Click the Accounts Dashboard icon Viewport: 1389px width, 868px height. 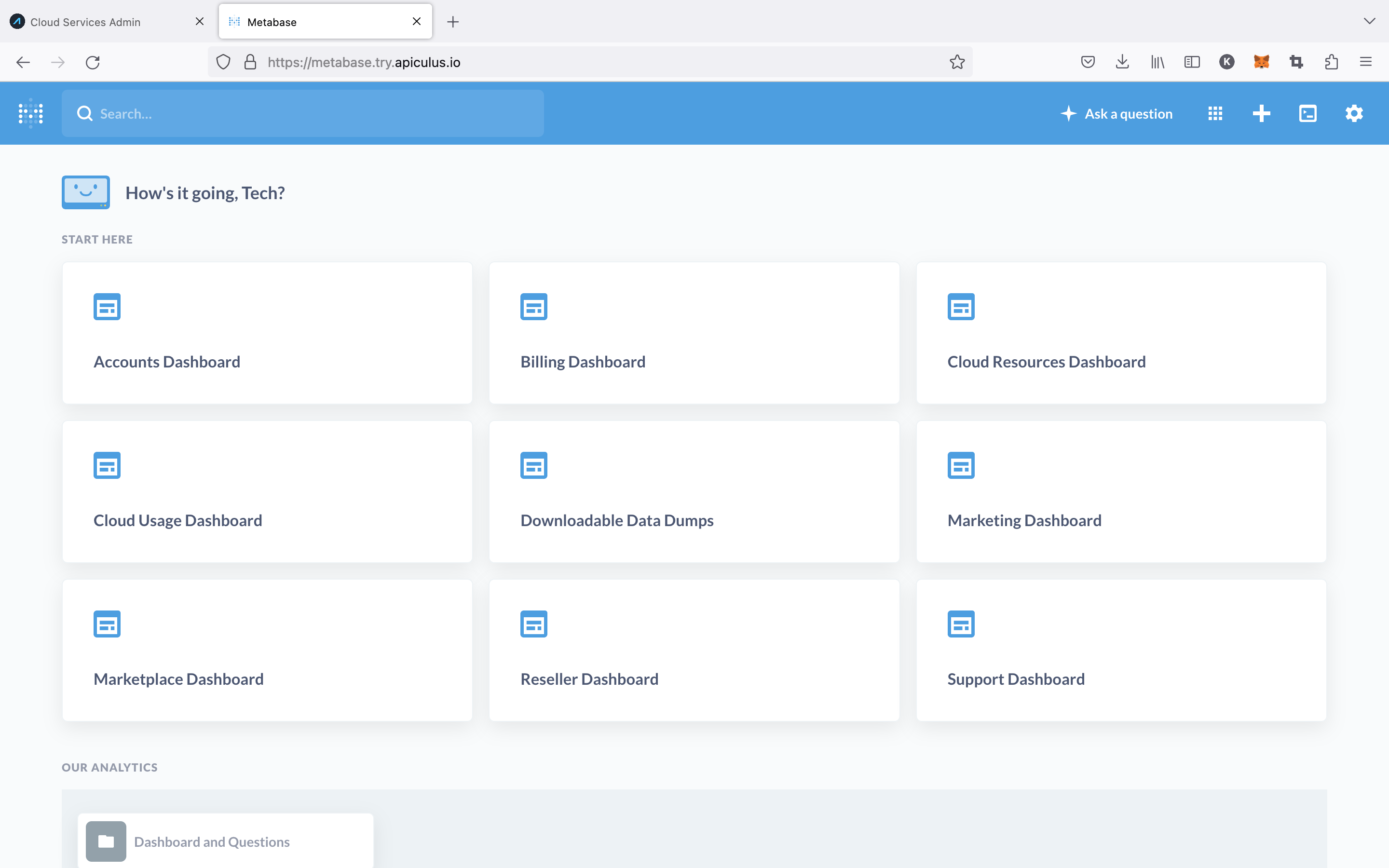[107, 307]
